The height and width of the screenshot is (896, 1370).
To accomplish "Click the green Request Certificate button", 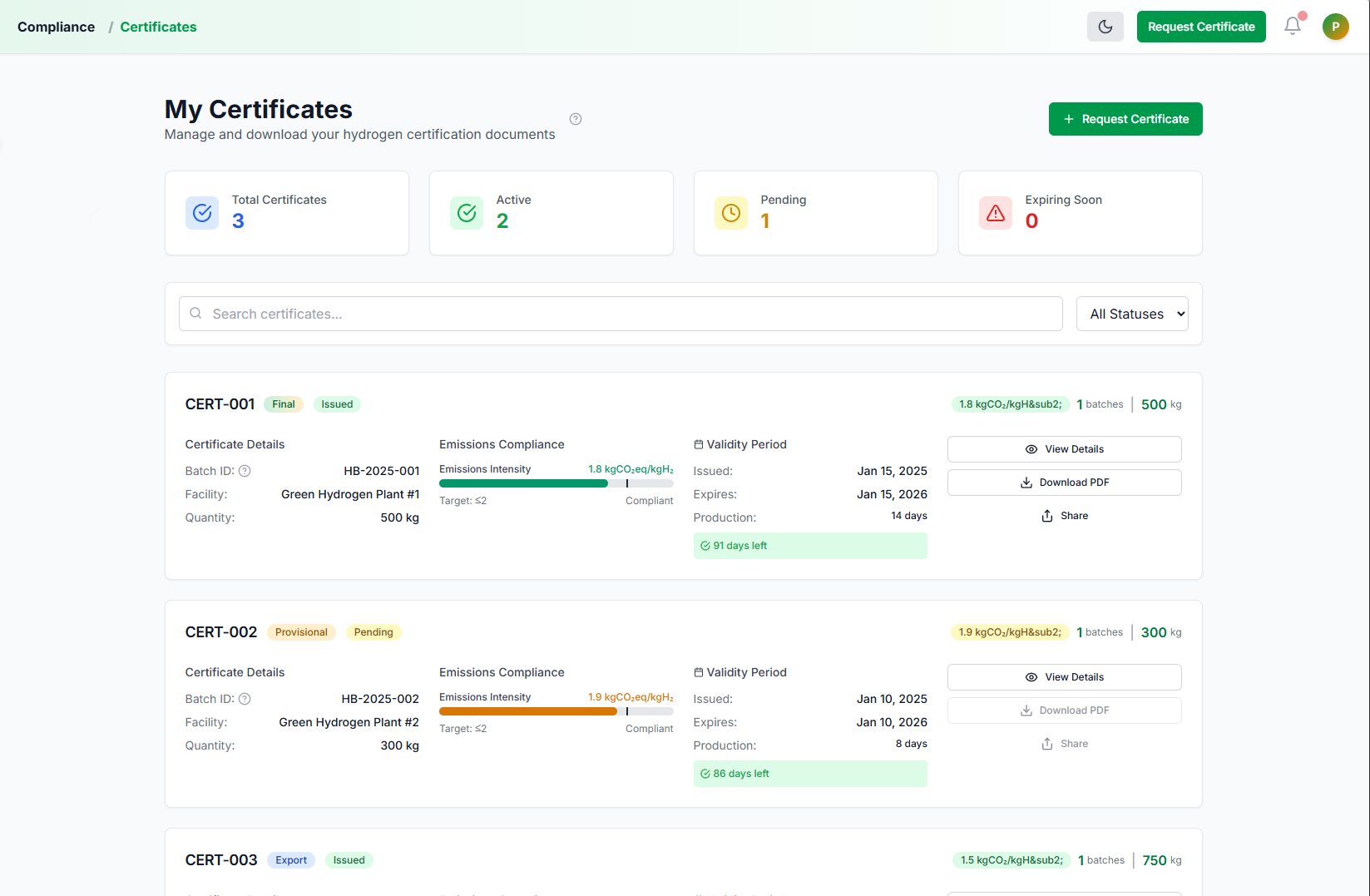I will 1125,118.
